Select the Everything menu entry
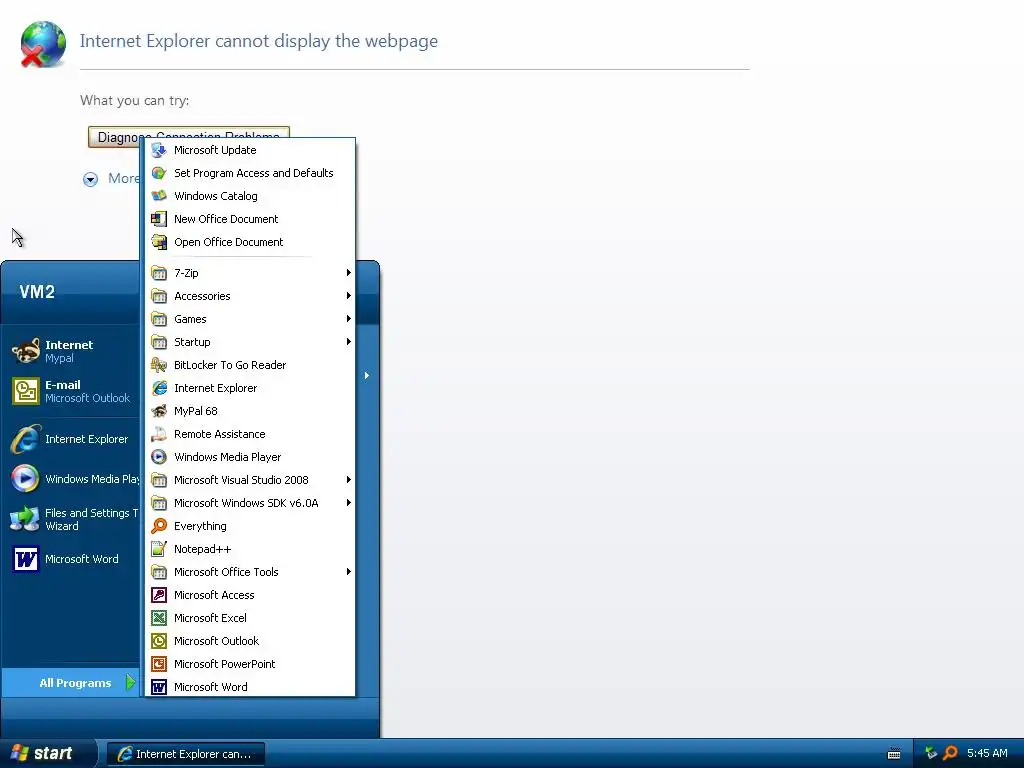The width and height of the screenshot is (1024, 768). (251, 526)
